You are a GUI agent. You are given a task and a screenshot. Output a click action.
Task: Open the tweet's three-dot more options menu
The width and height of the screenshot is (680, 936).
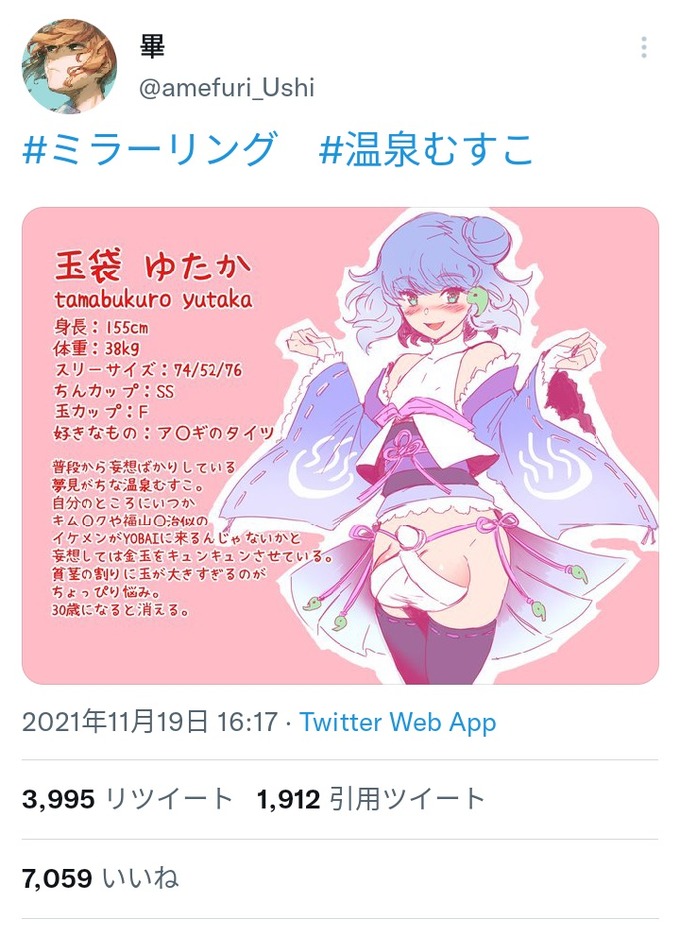click(x=644, y=47)
